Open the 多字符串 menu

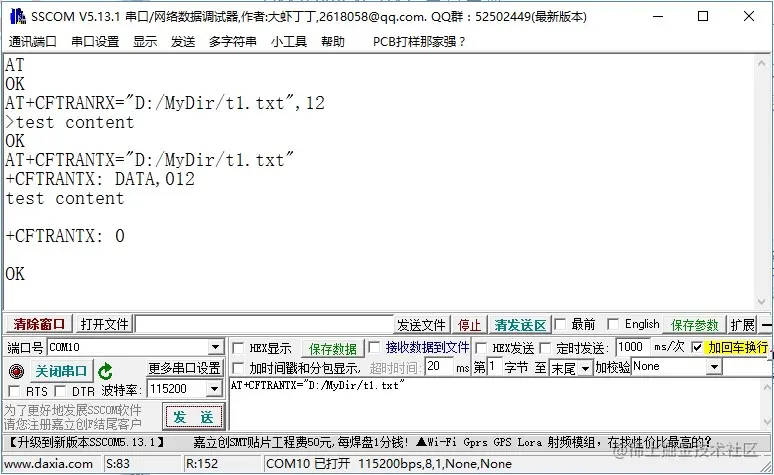click(x=233, y=41)
